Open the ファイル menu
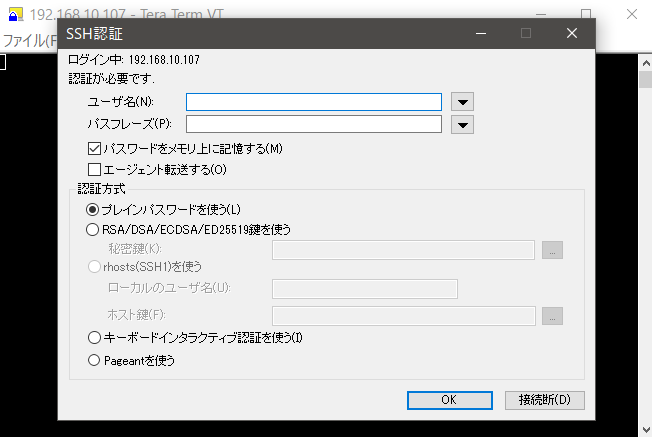The width and height of the screenshot is (652, 437). 29,40
